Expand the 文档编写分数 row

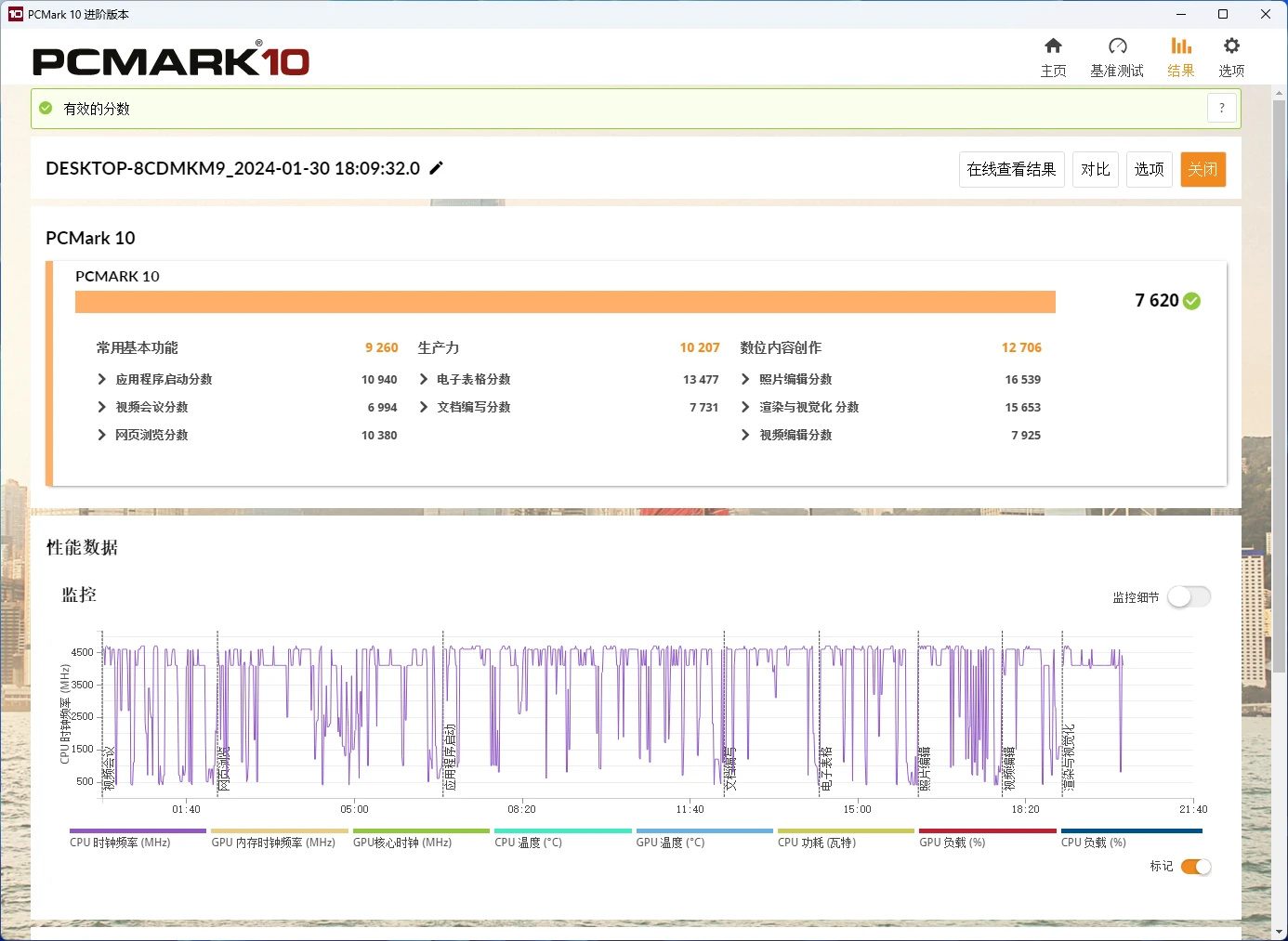(x=424, y=407)
